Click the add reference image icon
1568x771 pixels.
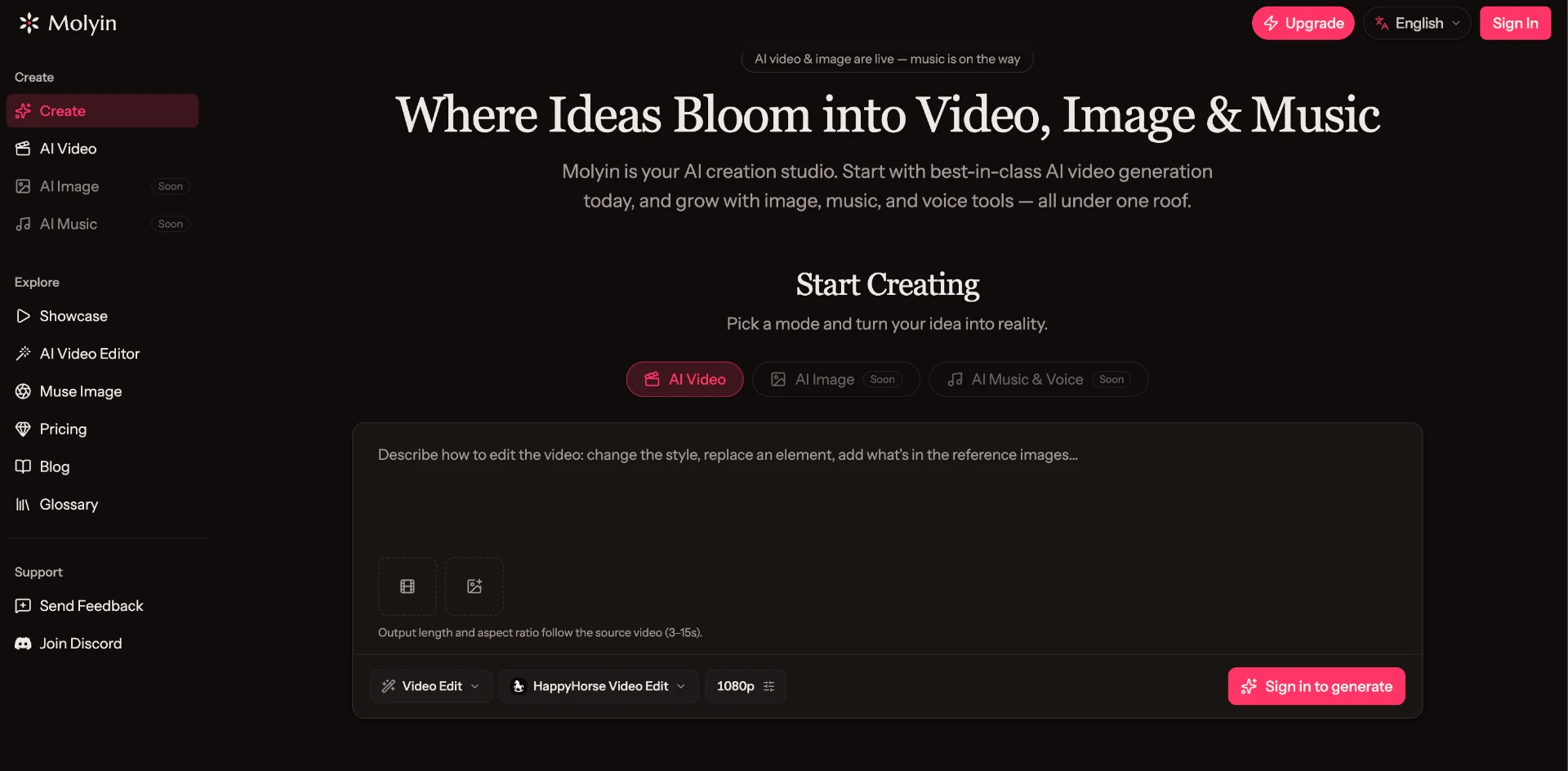click(474, 586)
